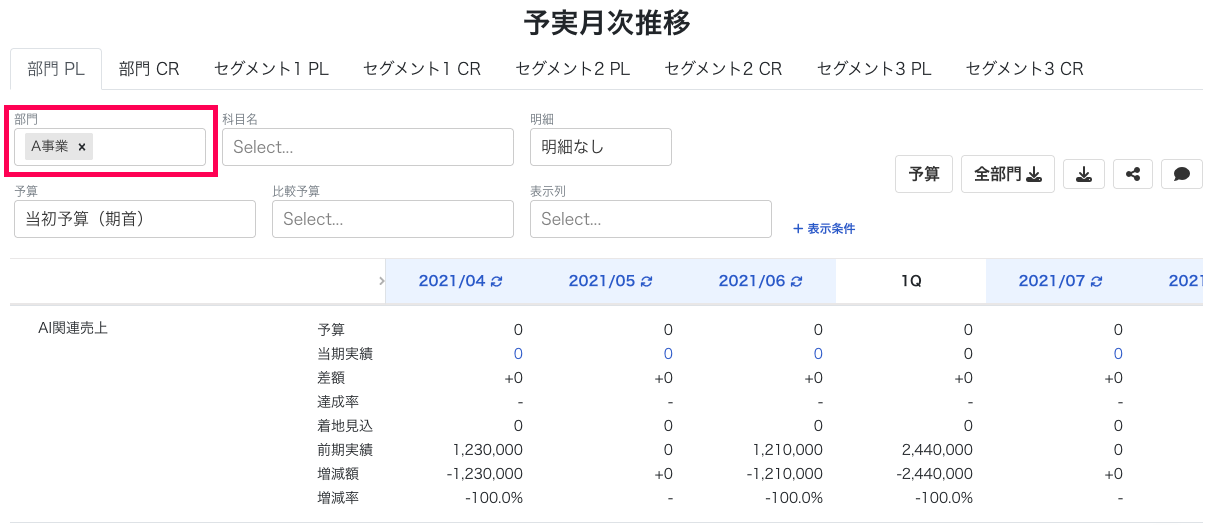Open the 比較予算 Select dropdown
1213x525 pixels.
coord(392,219)
